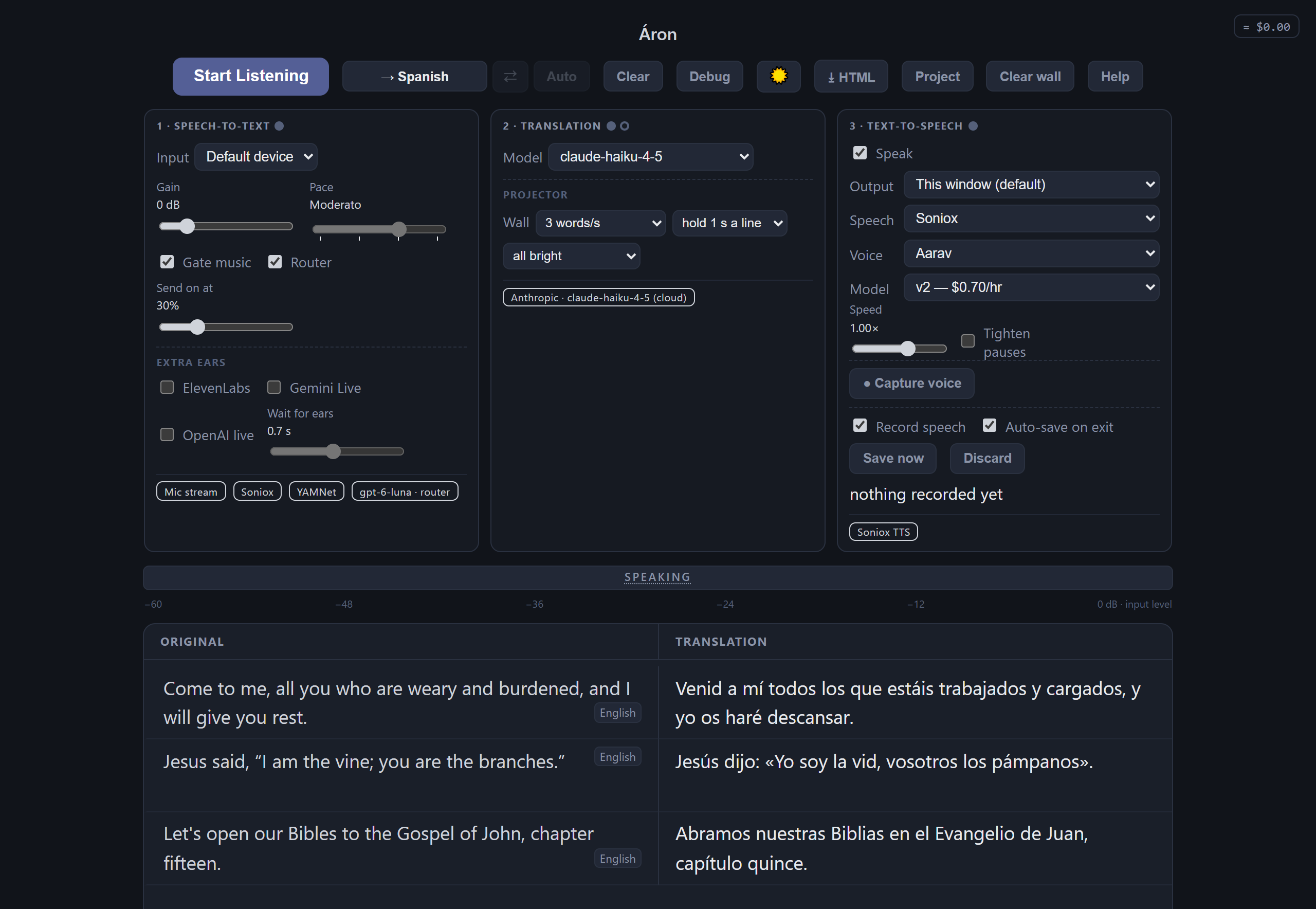
Task: Enable the OpenAI live checkbox
Action: (167, 434)
